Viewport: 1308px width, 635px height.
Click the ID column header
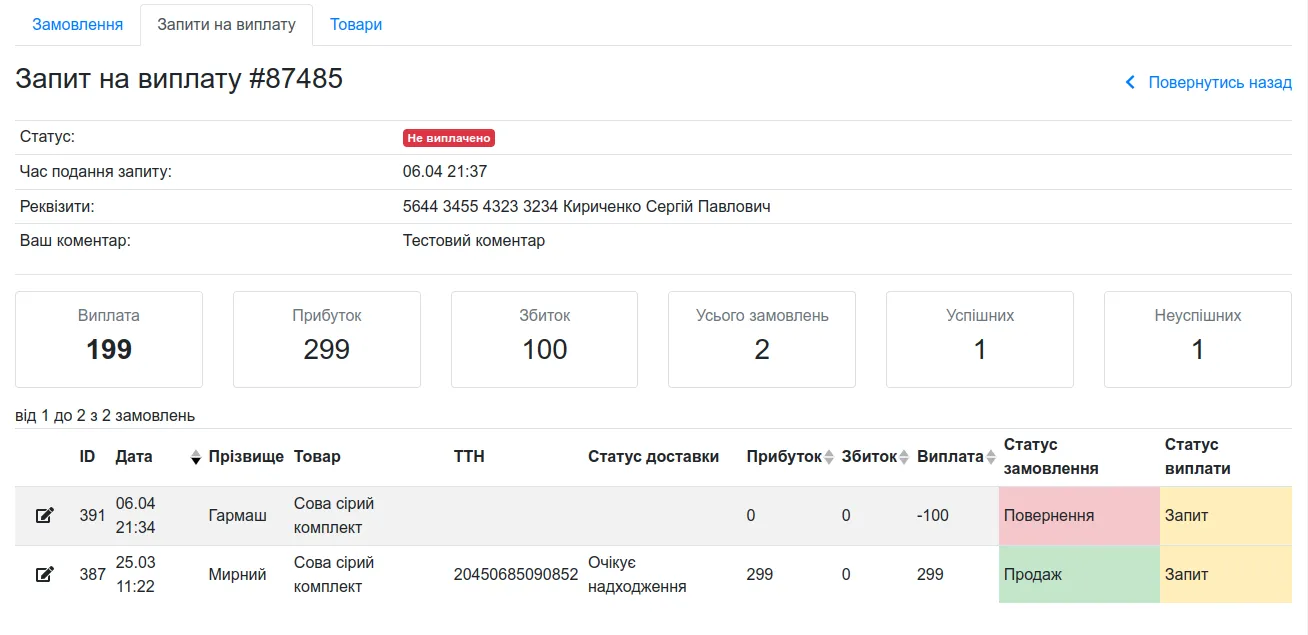88,457
